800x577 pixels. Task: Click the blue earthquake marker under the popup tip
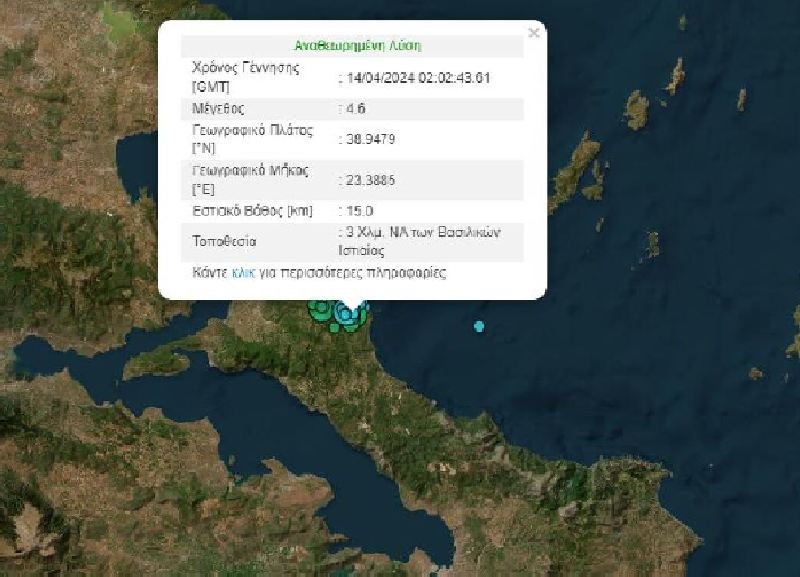click(x=348, y=314)
